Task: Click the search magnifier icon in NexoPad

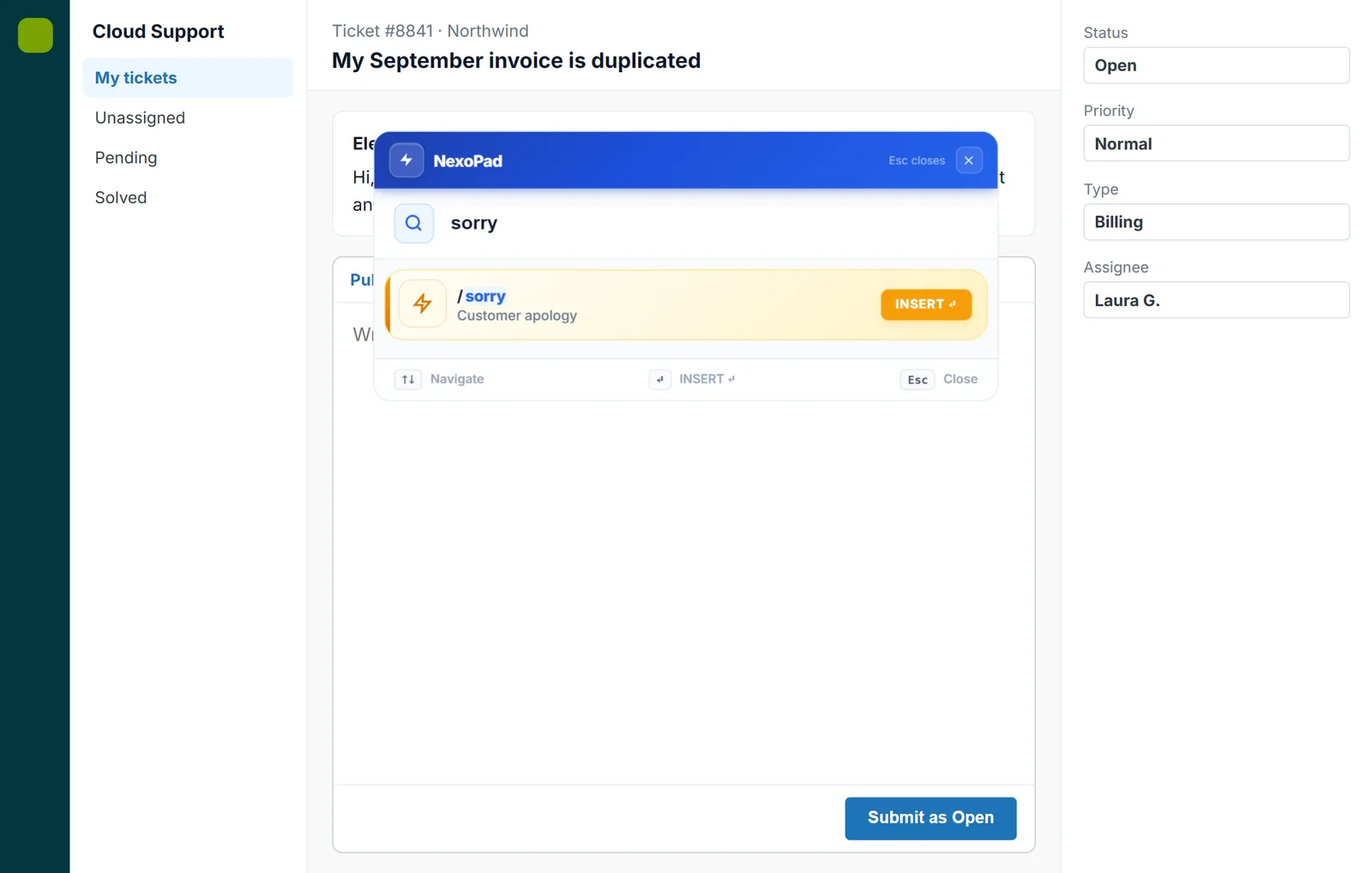Action: click(413, 223)
